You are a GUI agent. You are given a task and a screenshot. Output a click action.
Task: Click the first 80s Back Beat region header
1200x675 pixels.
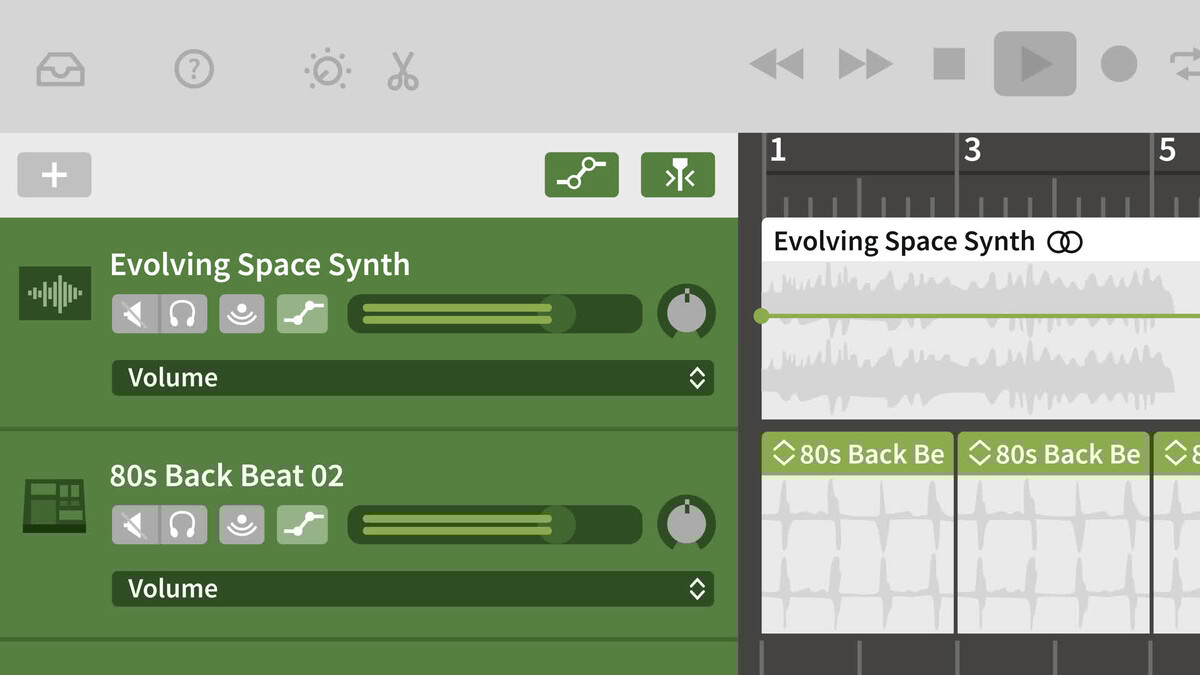click(x=857, y=454)
